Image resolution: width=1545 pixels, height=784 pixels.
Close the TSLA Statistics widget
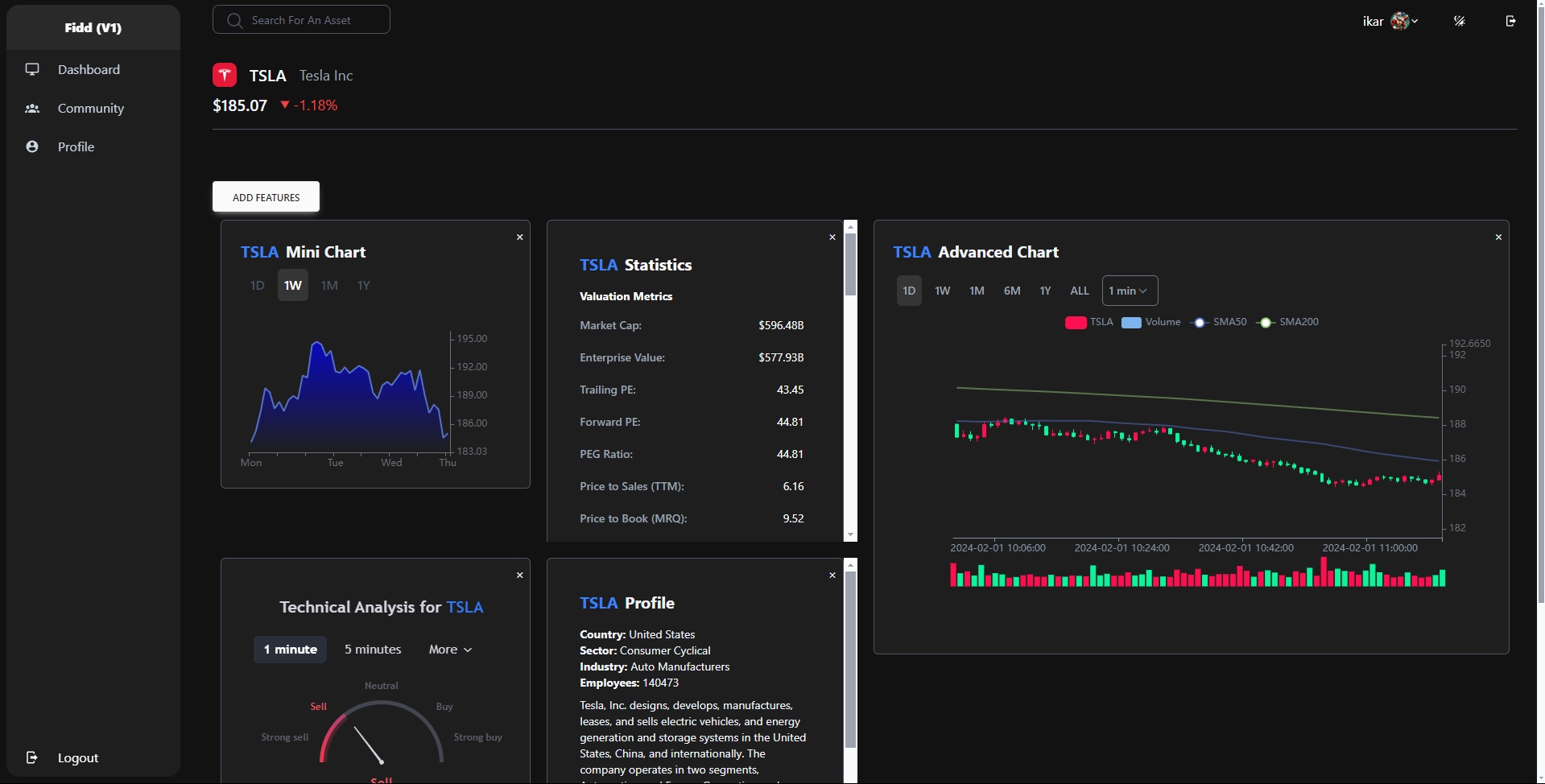pos(832,237)
